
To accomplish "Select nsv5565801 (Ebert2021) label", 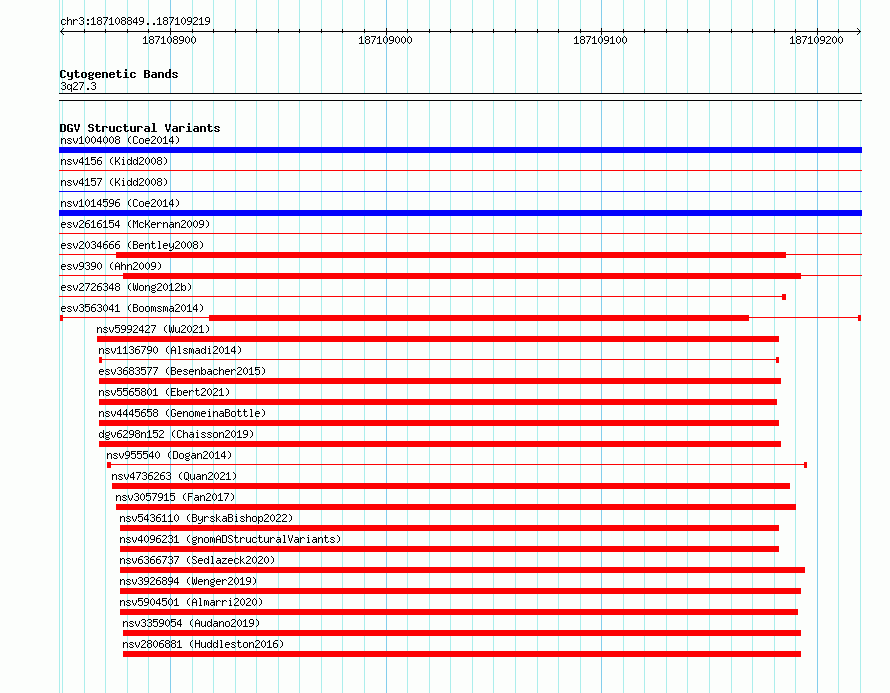I will click(165, 392).
